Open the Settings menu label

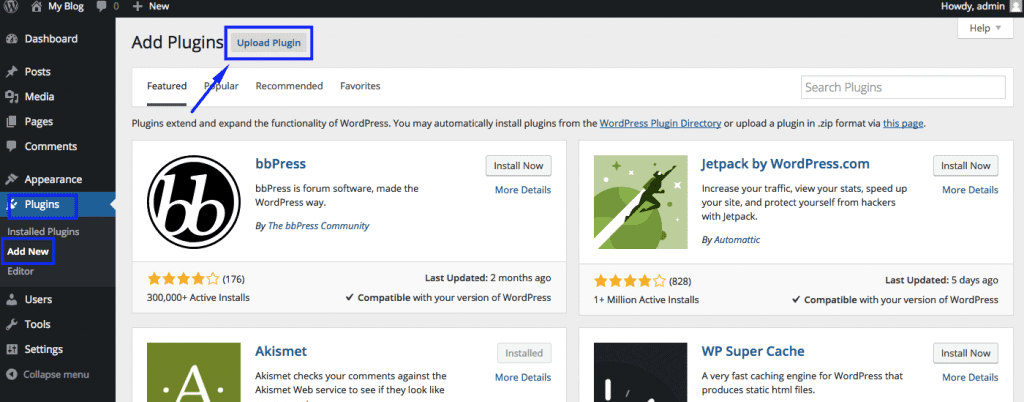[x=44, y=349]
